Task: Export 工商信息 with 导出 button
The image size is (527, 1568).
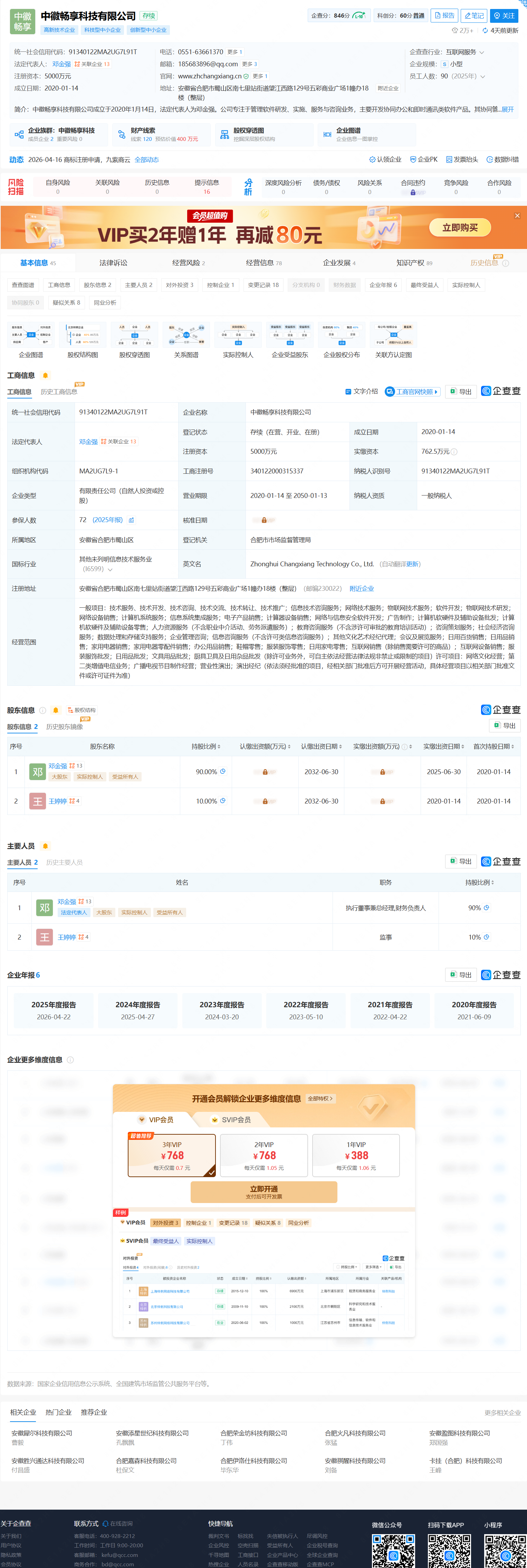Action: [461, 391]
